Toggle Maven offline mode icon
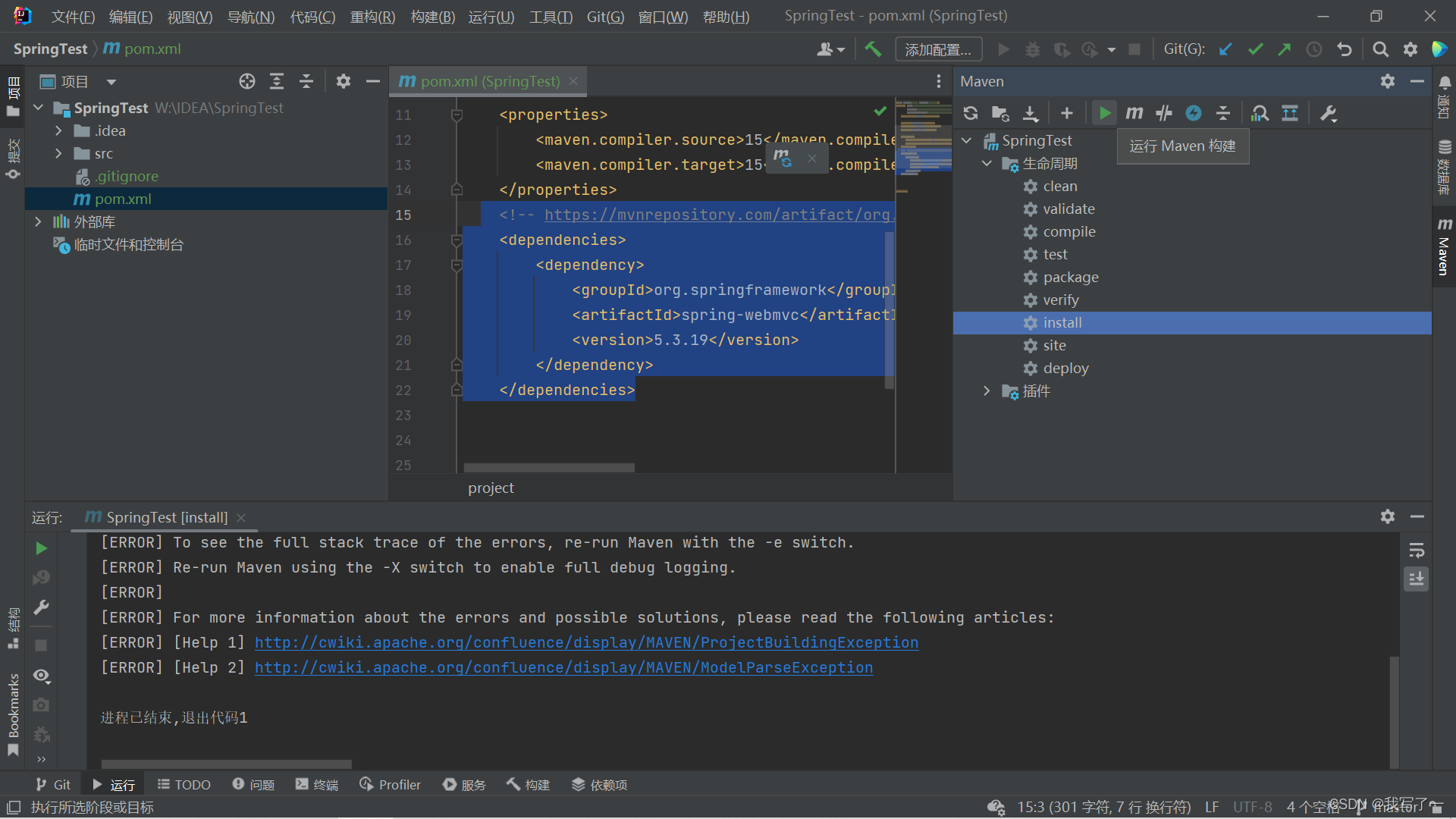Viewport: 1456px width, 819px height. click(1163, 114)
